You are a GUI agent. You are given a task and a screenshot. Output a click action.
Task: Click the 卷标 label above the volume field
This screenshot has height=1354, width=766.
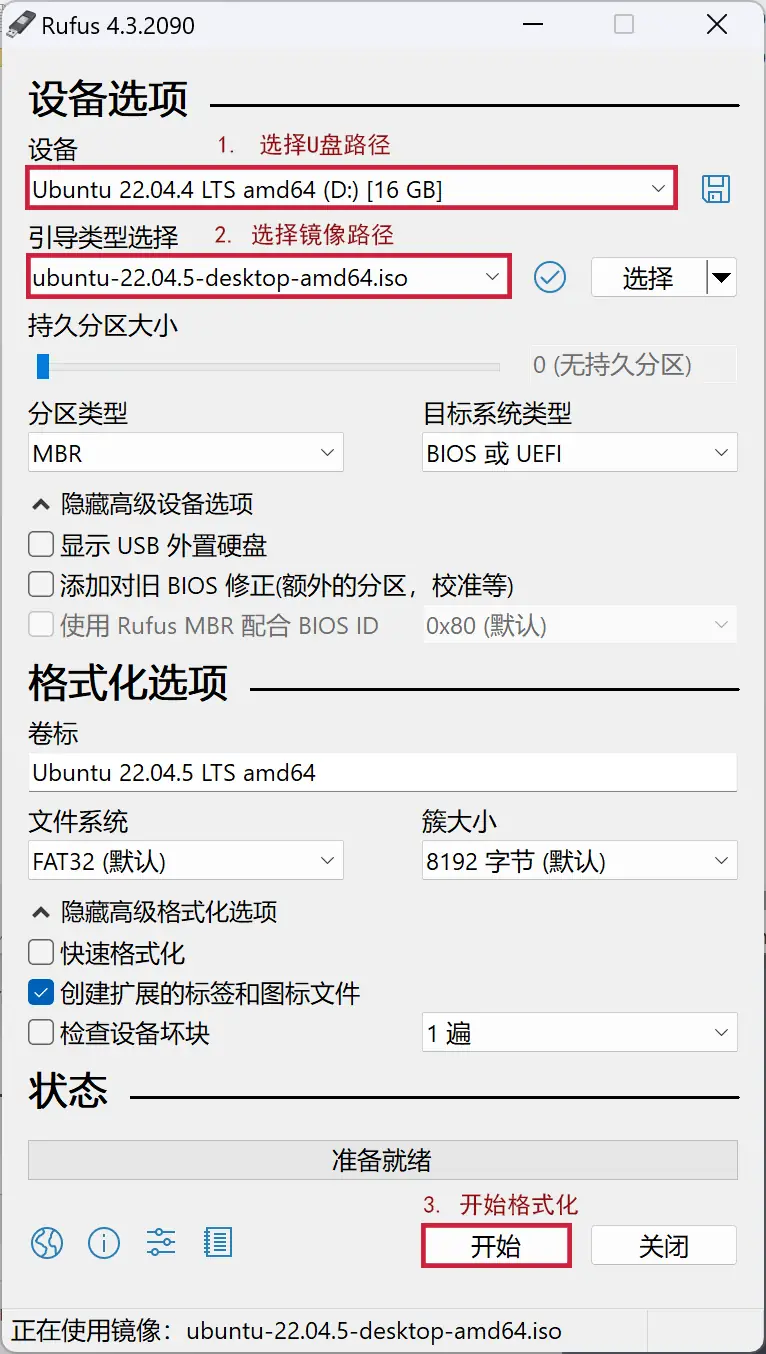click(53, 734)
